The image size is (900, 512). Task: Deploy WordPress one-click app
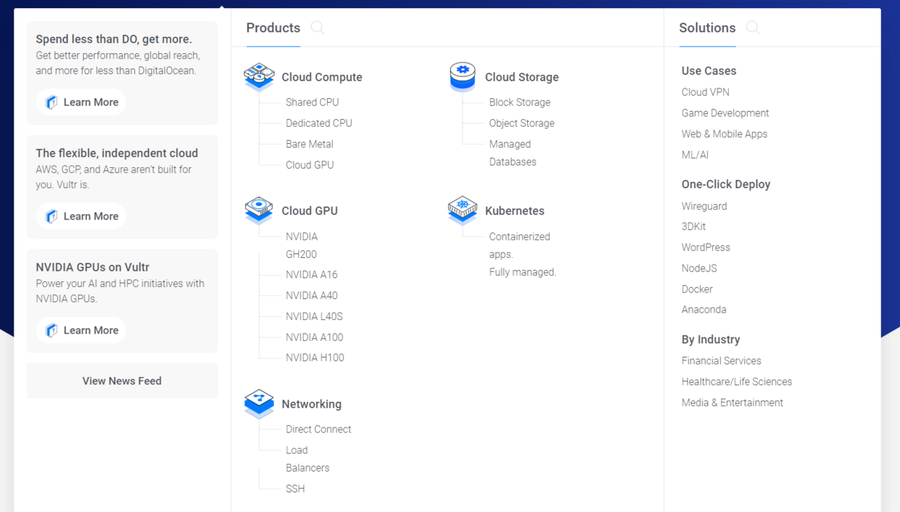pos(706,247)
